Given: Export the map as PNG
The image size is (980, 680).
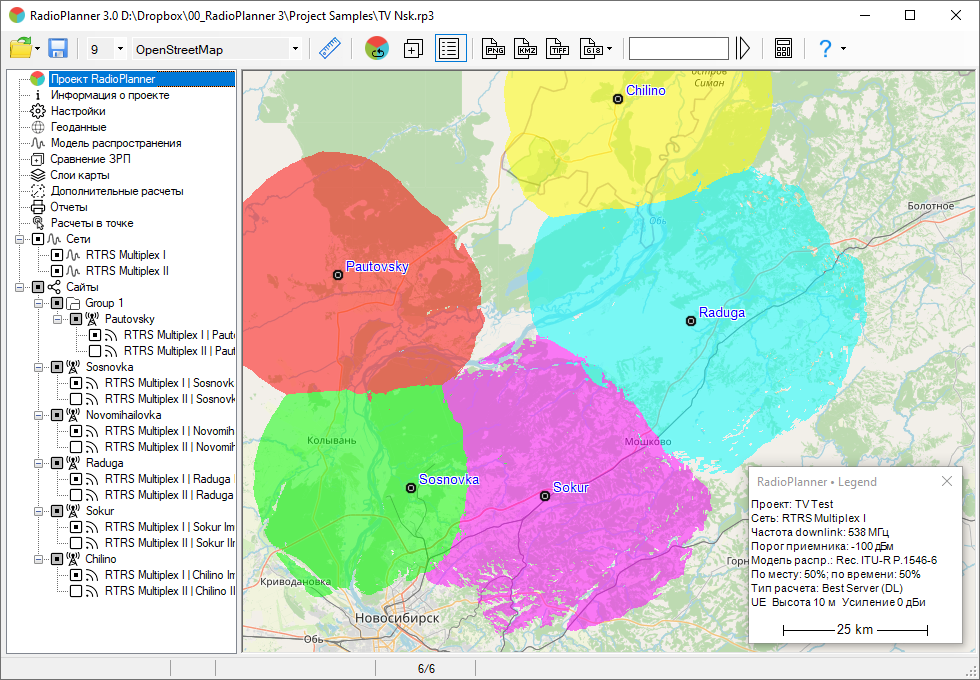Looking at the screenshot, I should coord(494,49).
